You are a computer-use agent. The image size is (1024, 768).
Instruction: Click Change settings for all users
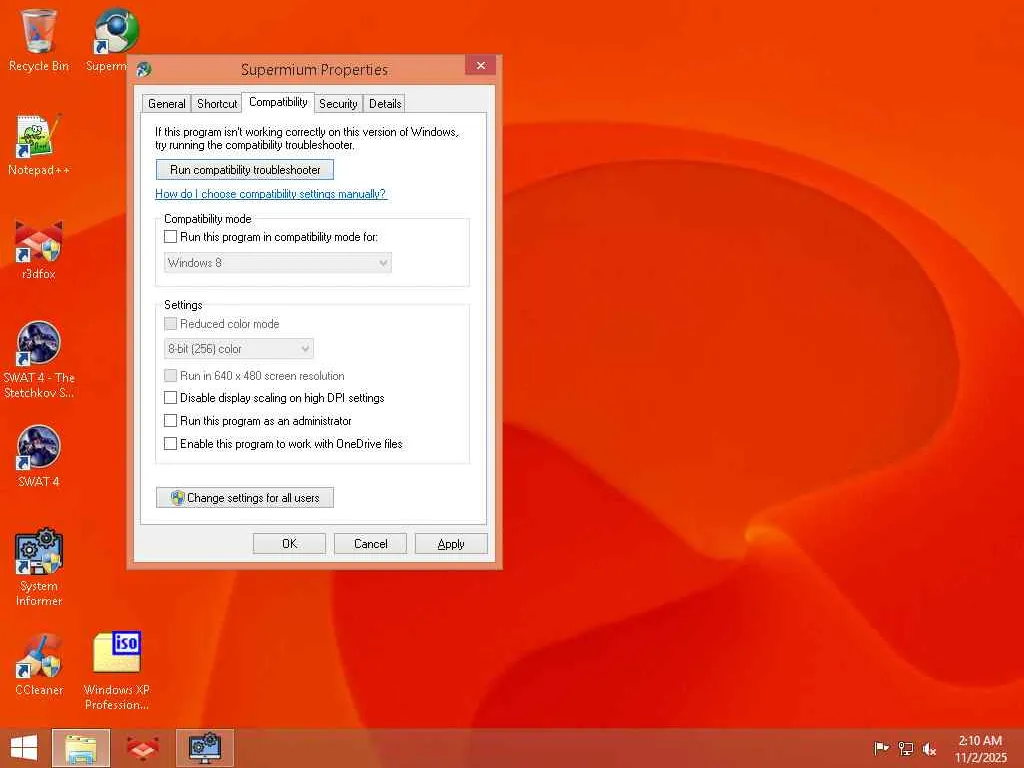click(x=245, y=498)
